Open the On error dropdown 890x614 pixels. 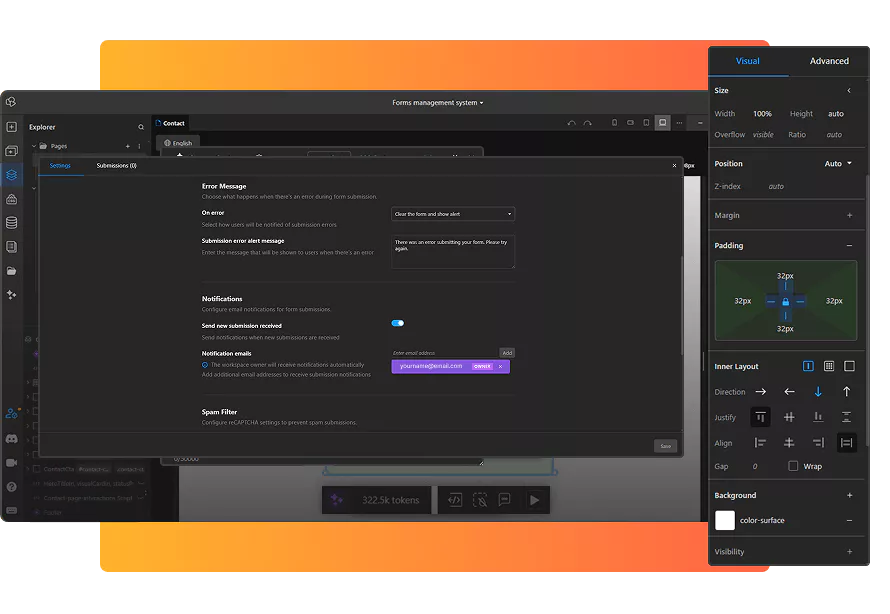click(451, 213)
